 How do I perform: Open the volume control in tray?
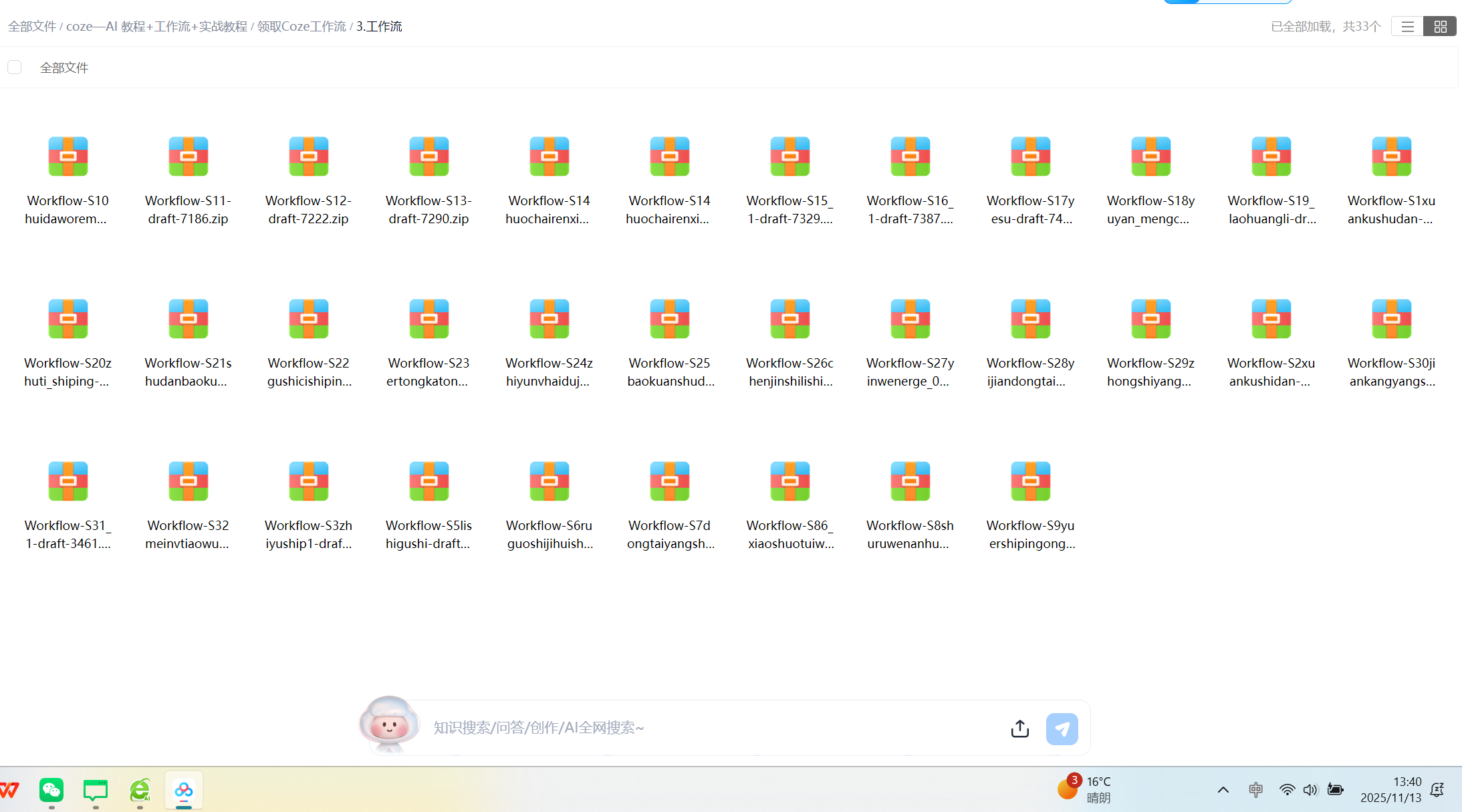[x=1310, y=790]
